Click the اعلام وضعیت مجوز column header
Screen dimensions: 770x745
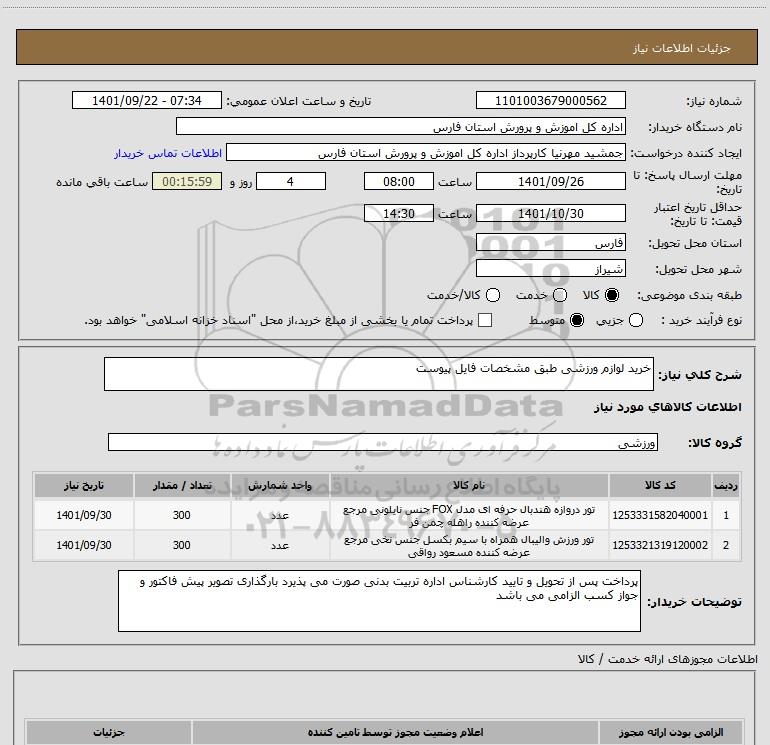click(x=395, y=732)
